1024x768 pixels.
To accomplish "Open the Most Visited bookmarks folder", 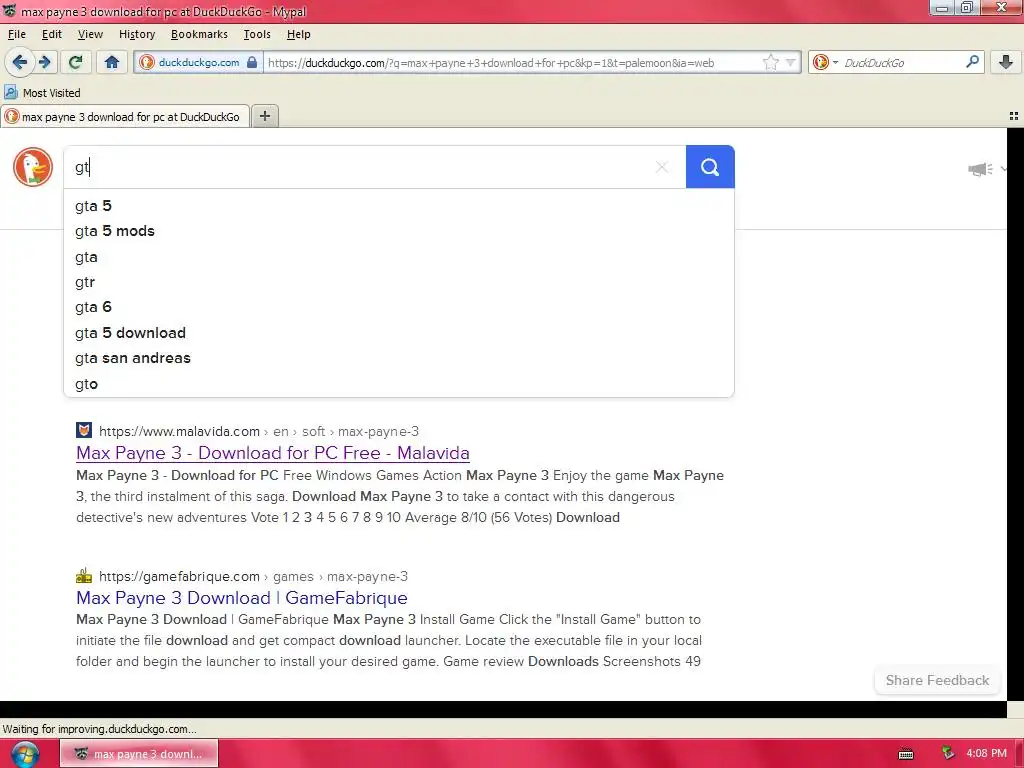I will point(43,93).
